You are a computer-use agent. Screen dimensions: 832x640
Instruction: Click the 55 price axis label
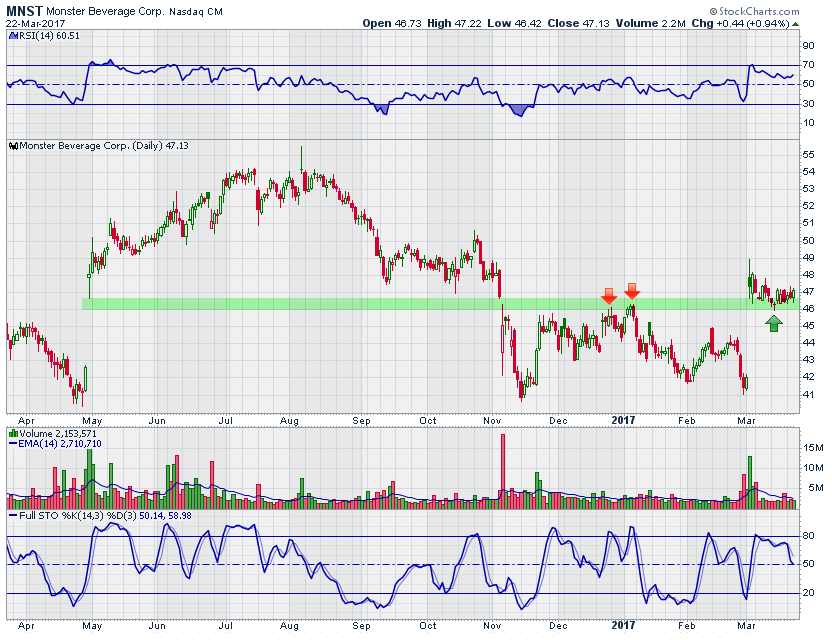(809, 154)
